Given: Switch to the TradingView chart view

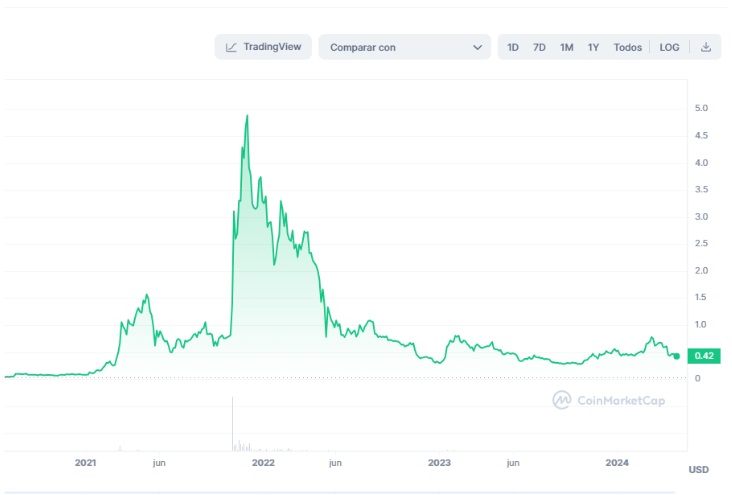Looking at the screenshot, I should tap(264, 47).
